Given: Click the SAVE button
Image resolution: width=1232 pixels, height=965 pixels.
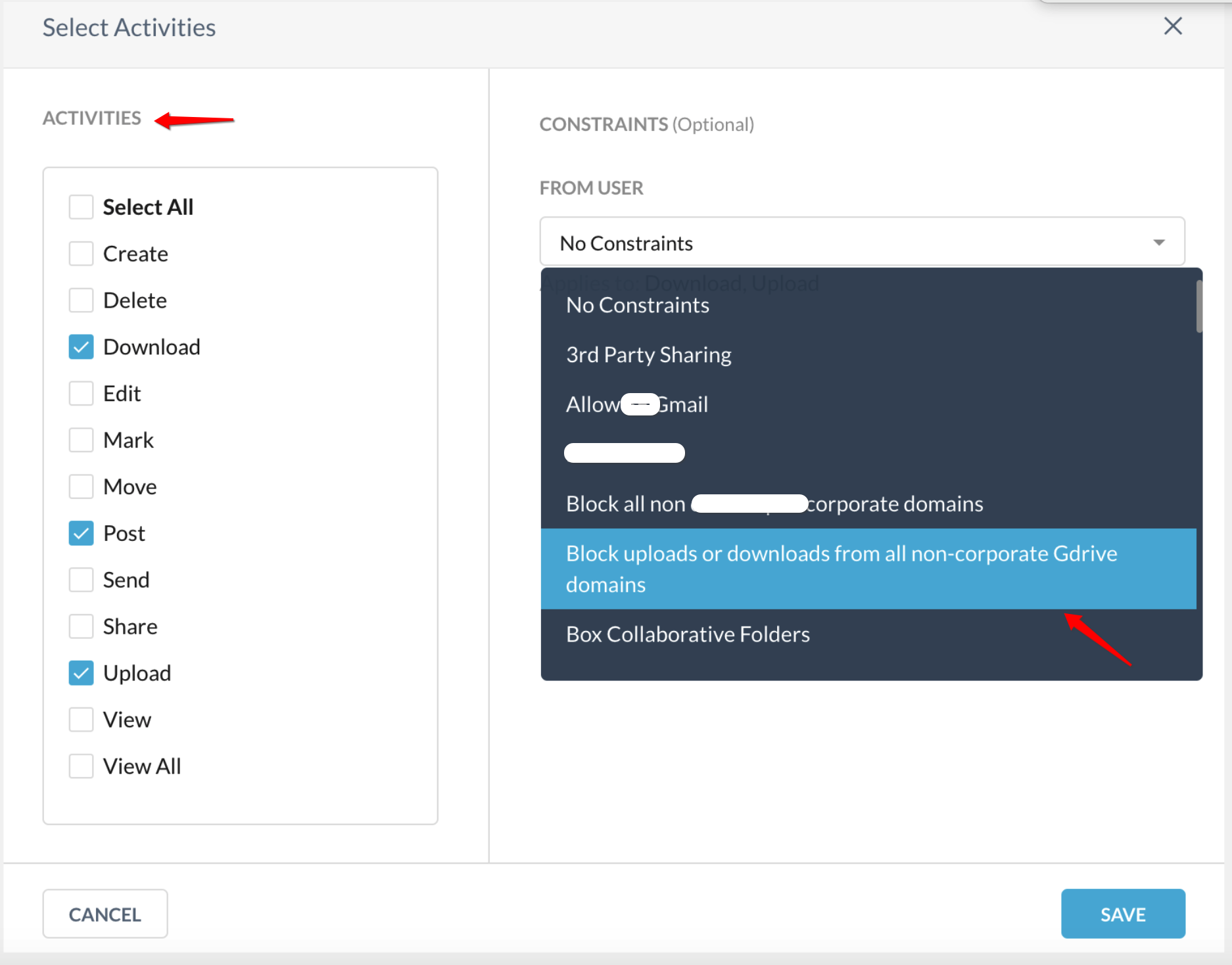Looking at the screenshot, I should [1122, 914].
